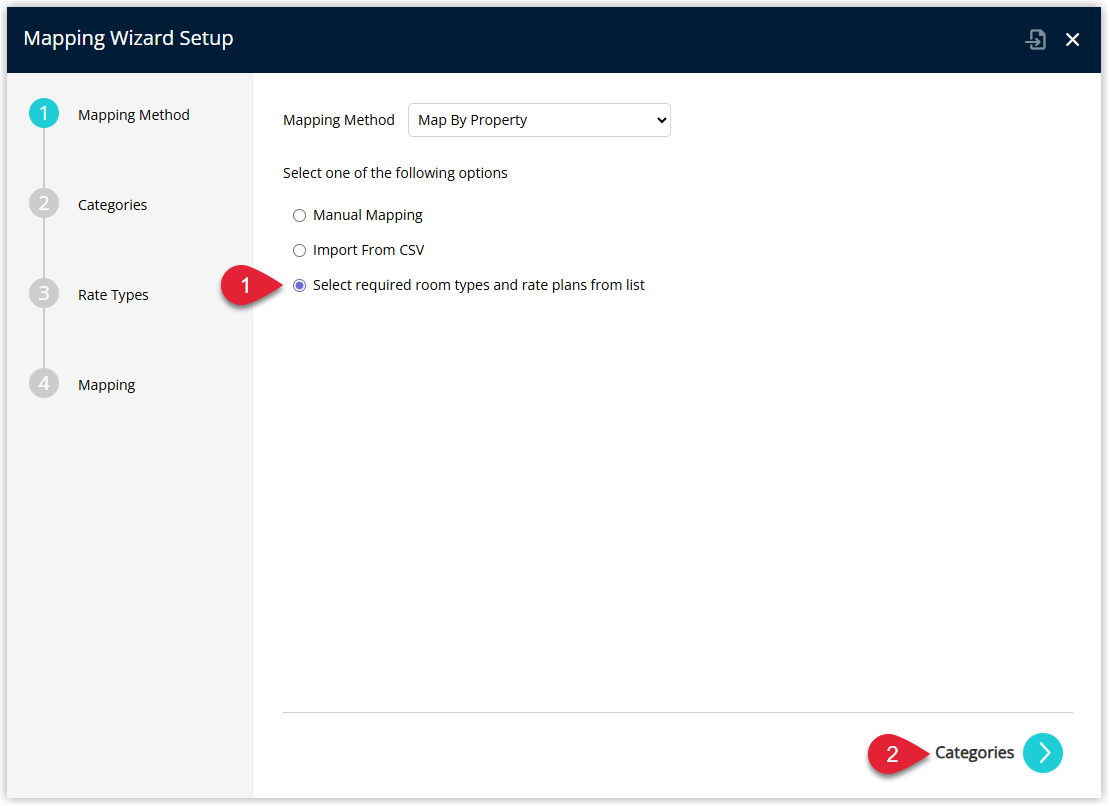Screen dimensions: 1109x806
Task: Click 'Select one of the following options' text
Action: (395, 173)
